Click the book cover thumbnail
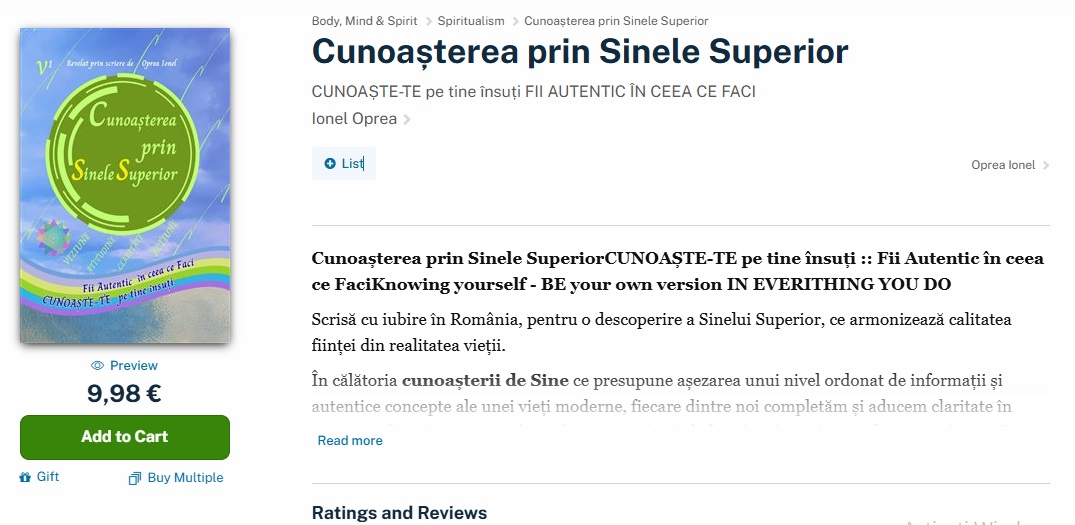This screenshot has height=525, width=1075. (125, 186)
